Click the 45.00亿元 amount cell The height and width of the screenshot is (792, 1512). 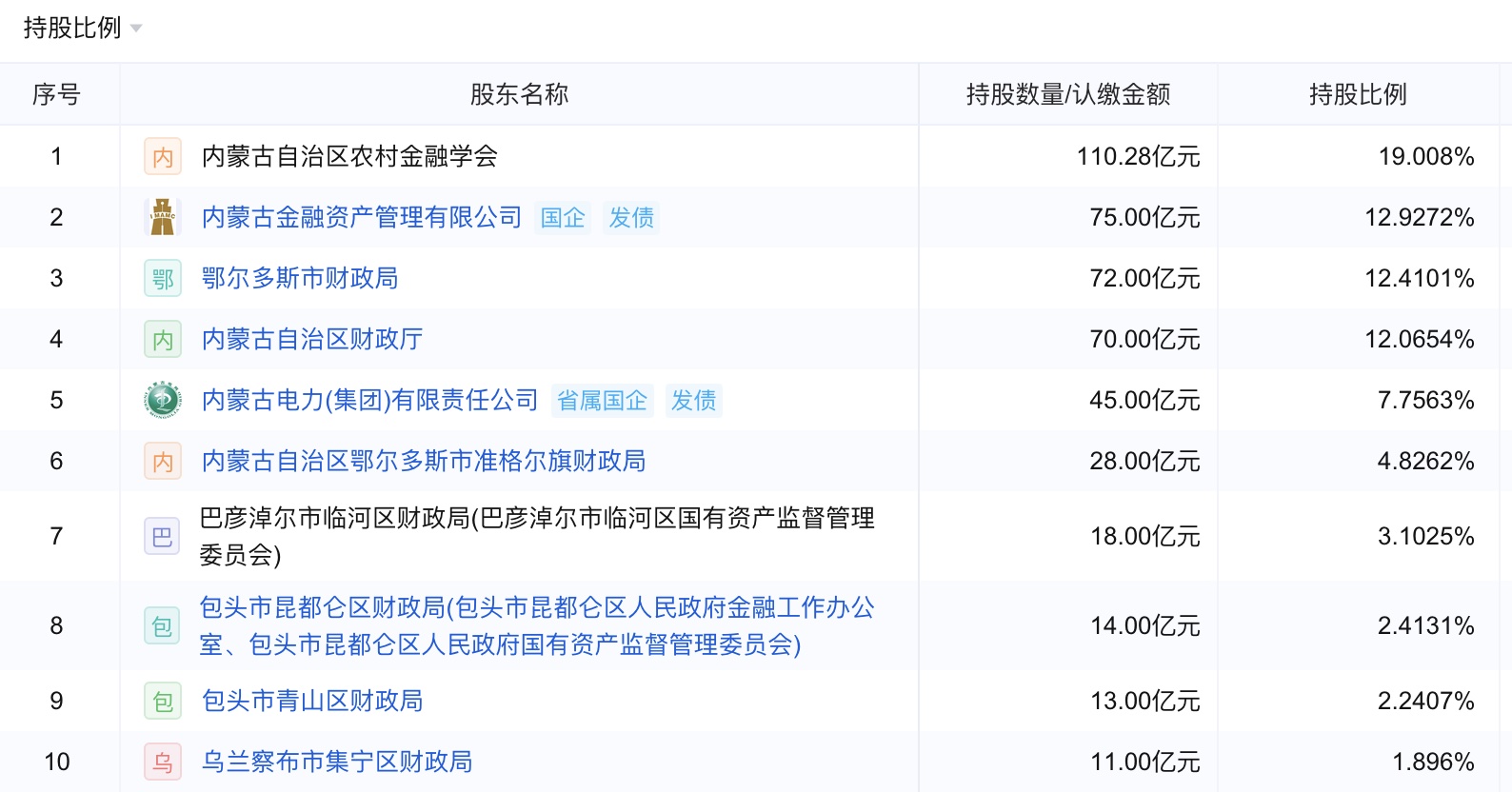1145,400
